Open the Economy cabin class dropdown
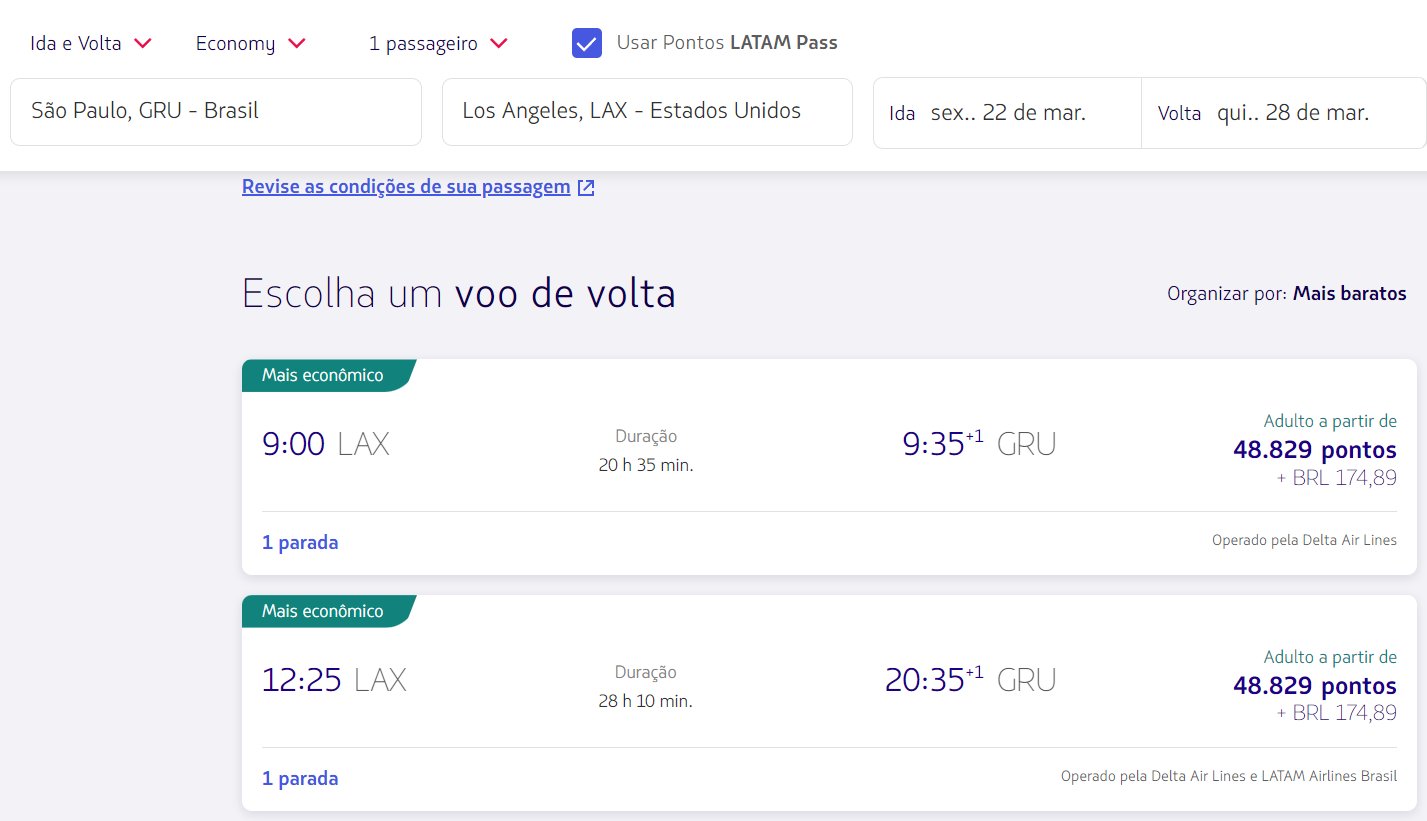 coord(250,43)
